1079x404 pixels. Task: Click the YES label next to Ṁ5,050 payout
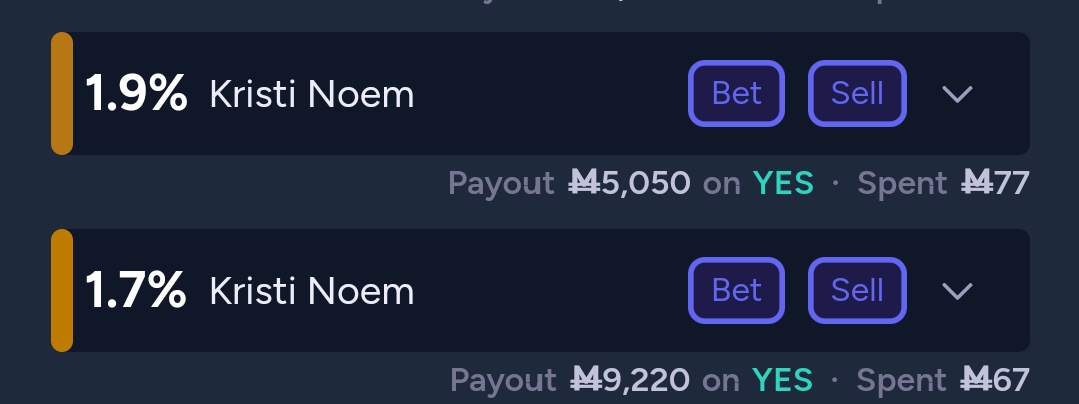click(x=783, y=183)
